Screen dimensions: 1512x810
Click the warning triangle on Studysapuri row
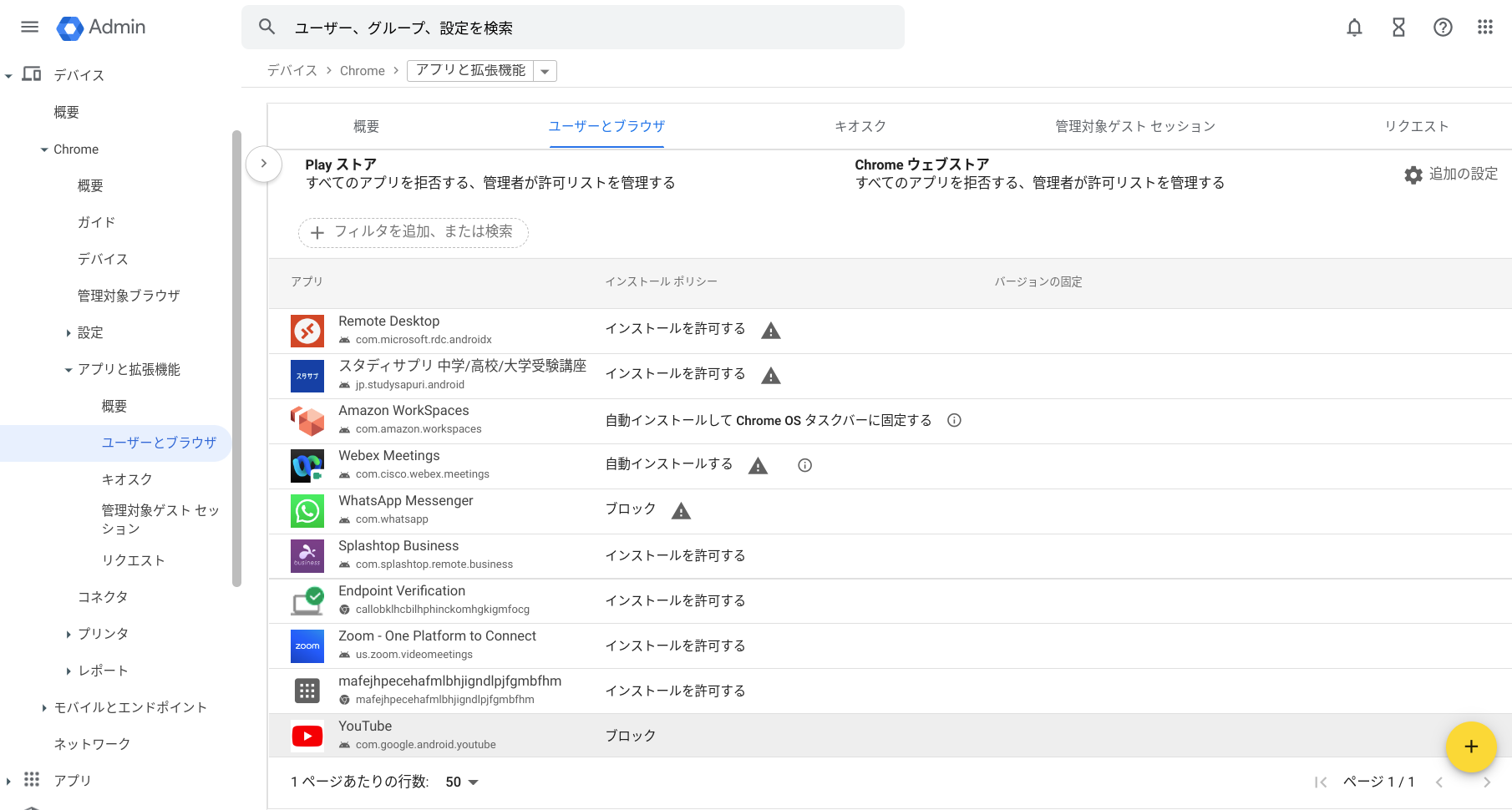pos(771,376)
